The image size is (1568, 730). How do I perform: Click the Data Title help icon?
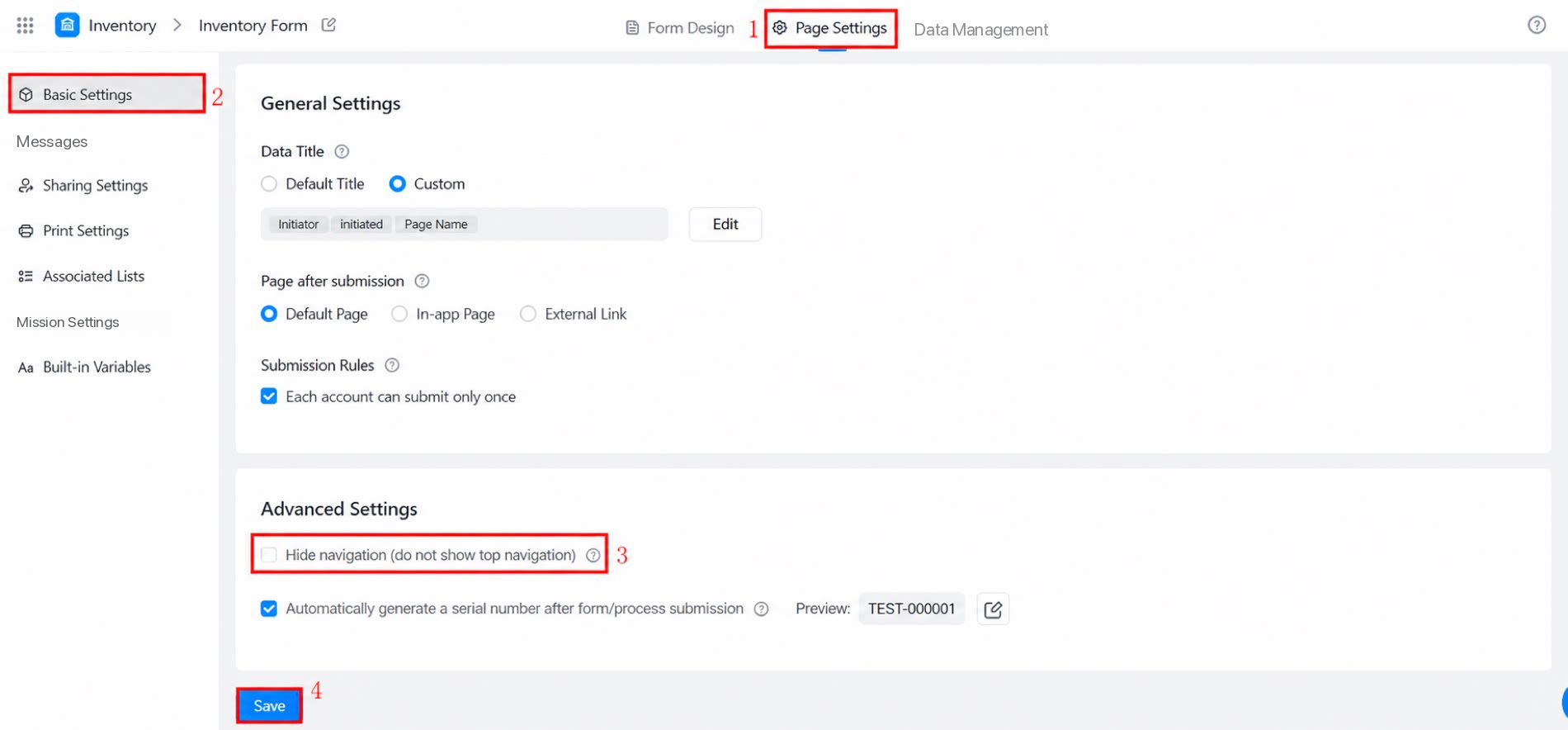(342, 151)
